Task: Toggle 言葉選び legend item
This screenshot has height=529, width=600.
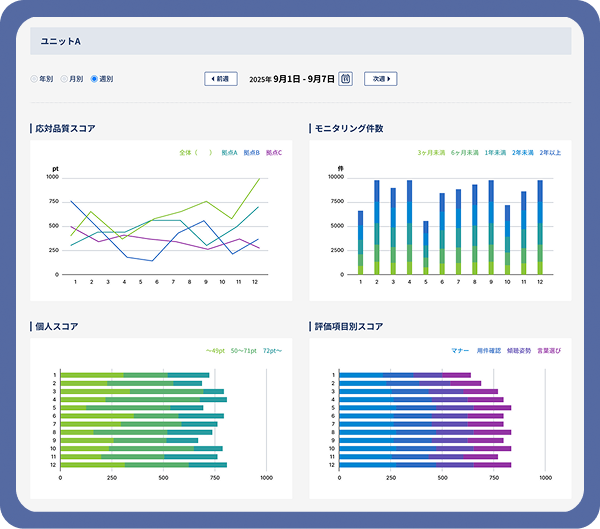Action: (550, 351)
